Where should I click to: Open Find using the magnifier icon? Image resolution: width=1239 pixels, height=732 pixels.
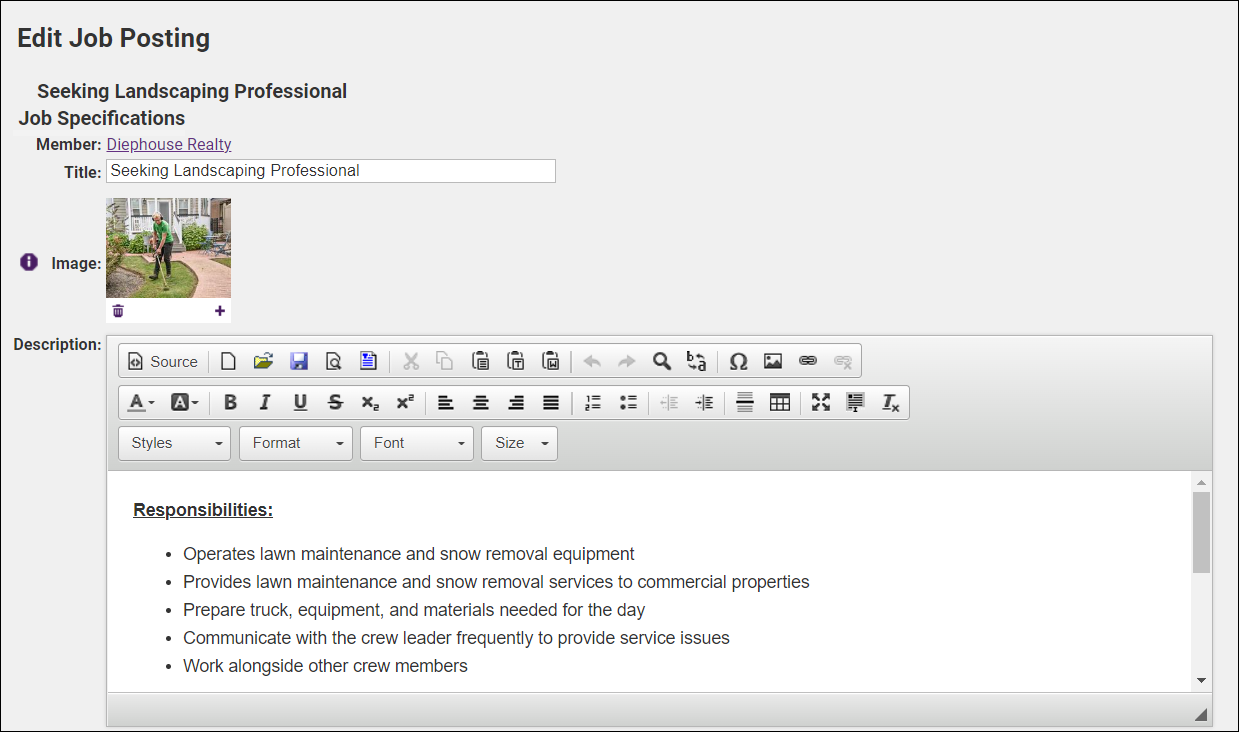click(x=662, y=362)
